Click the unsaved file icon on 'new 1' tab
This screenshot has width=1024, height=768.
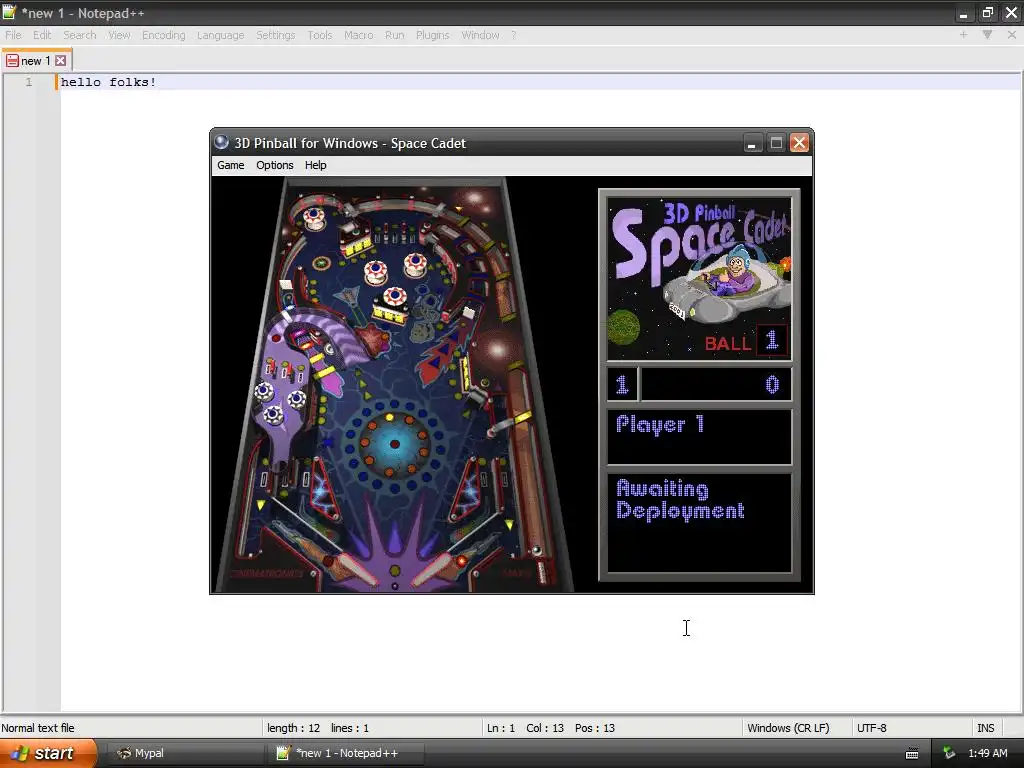(12, 61)
